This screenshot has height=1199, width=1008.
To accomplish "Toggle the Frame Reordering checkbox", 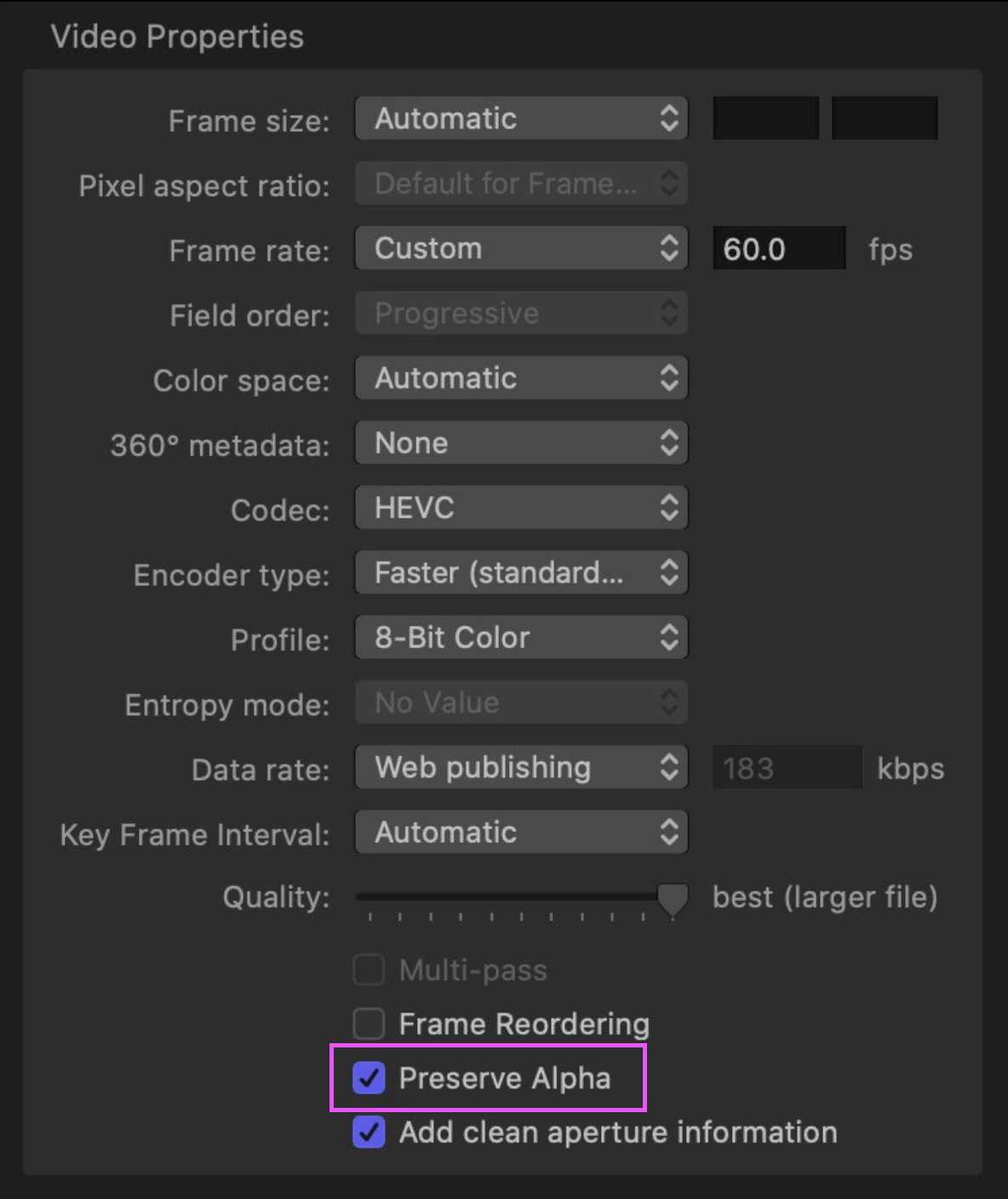I will [369, 1024].
